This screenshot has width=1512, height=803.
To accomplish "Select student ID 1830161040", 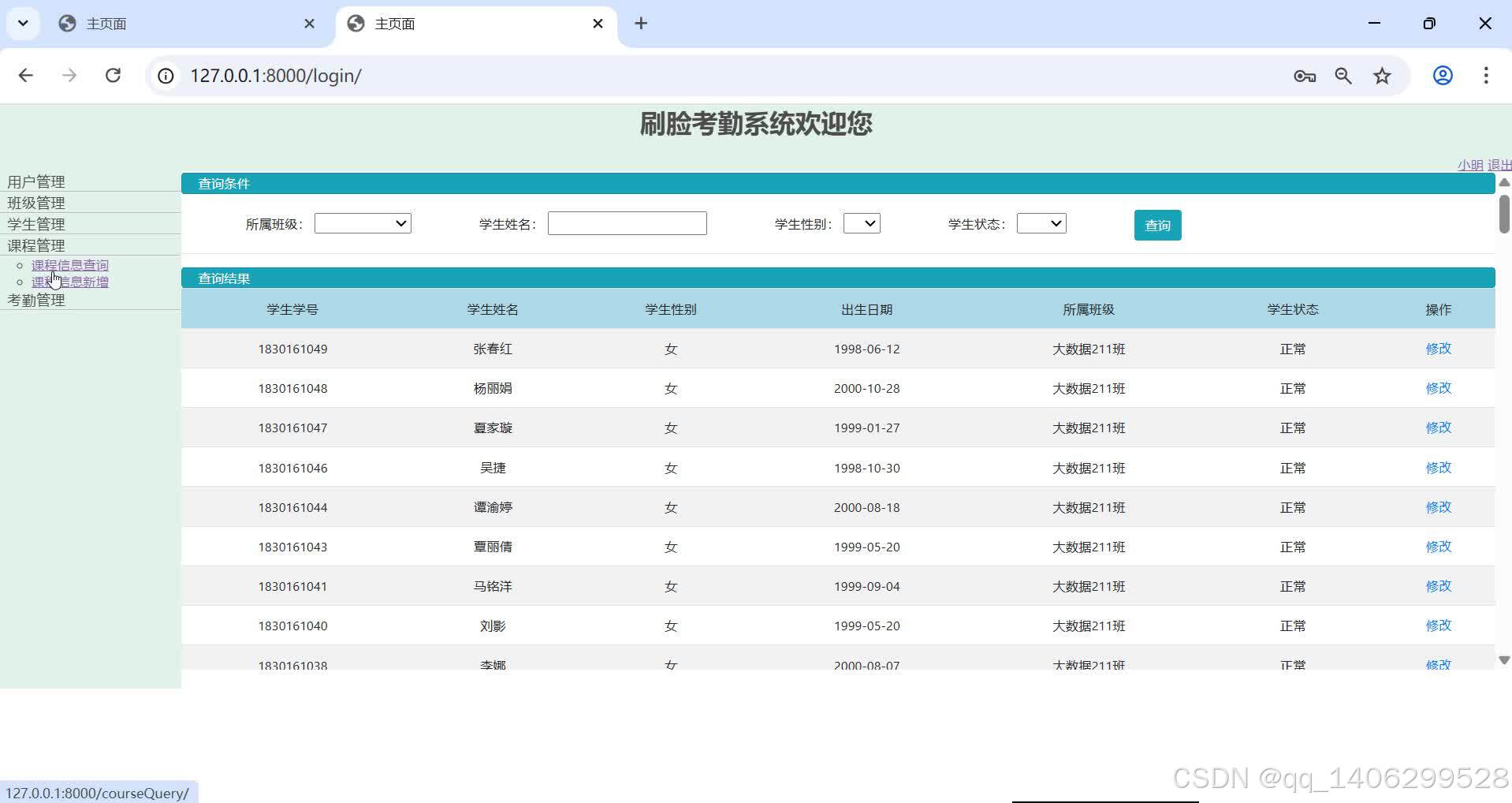I will pos(292,626).
